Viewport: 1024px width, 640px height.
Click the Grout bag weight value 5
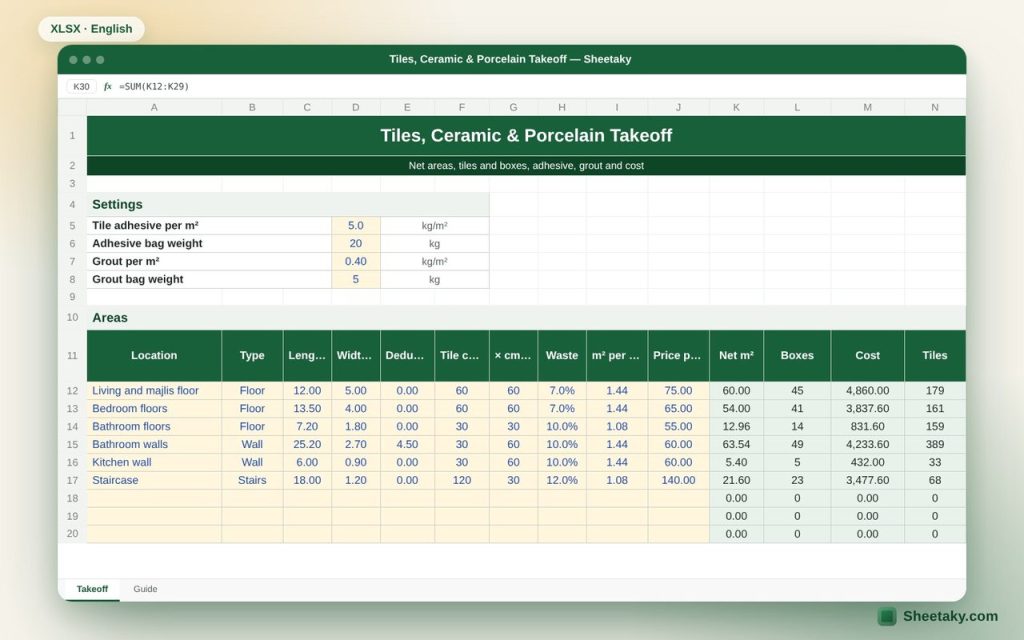tap(355, 279)
